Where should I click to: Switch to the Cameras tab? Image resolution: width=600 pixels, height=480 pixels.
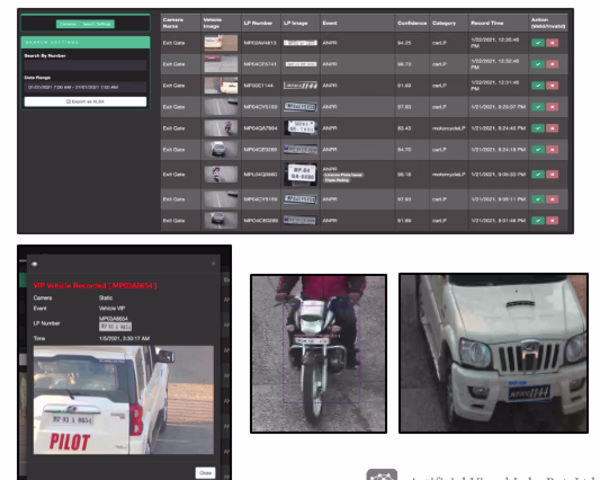coord(68,24)
